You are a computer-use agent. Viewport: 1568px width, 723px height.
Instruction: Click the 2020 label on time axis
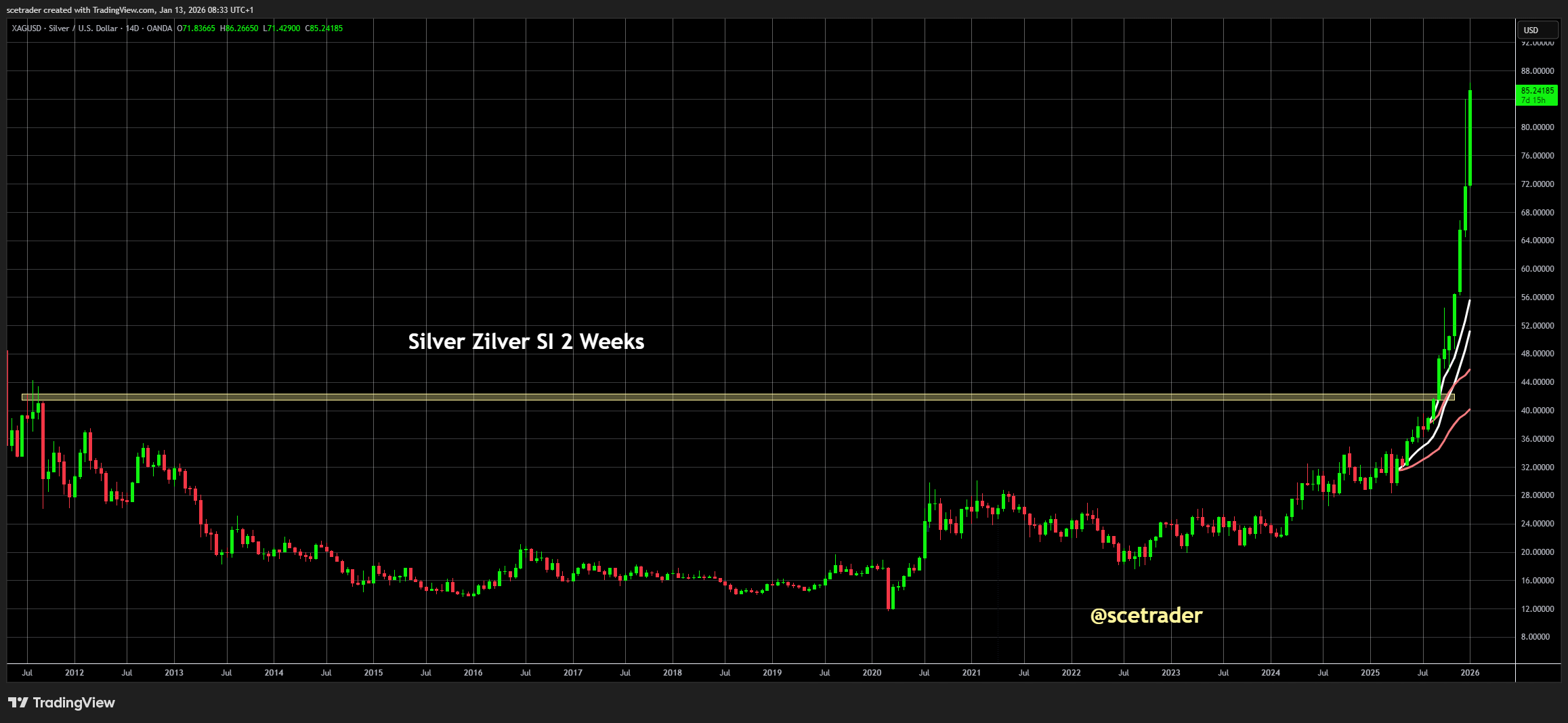872,673
